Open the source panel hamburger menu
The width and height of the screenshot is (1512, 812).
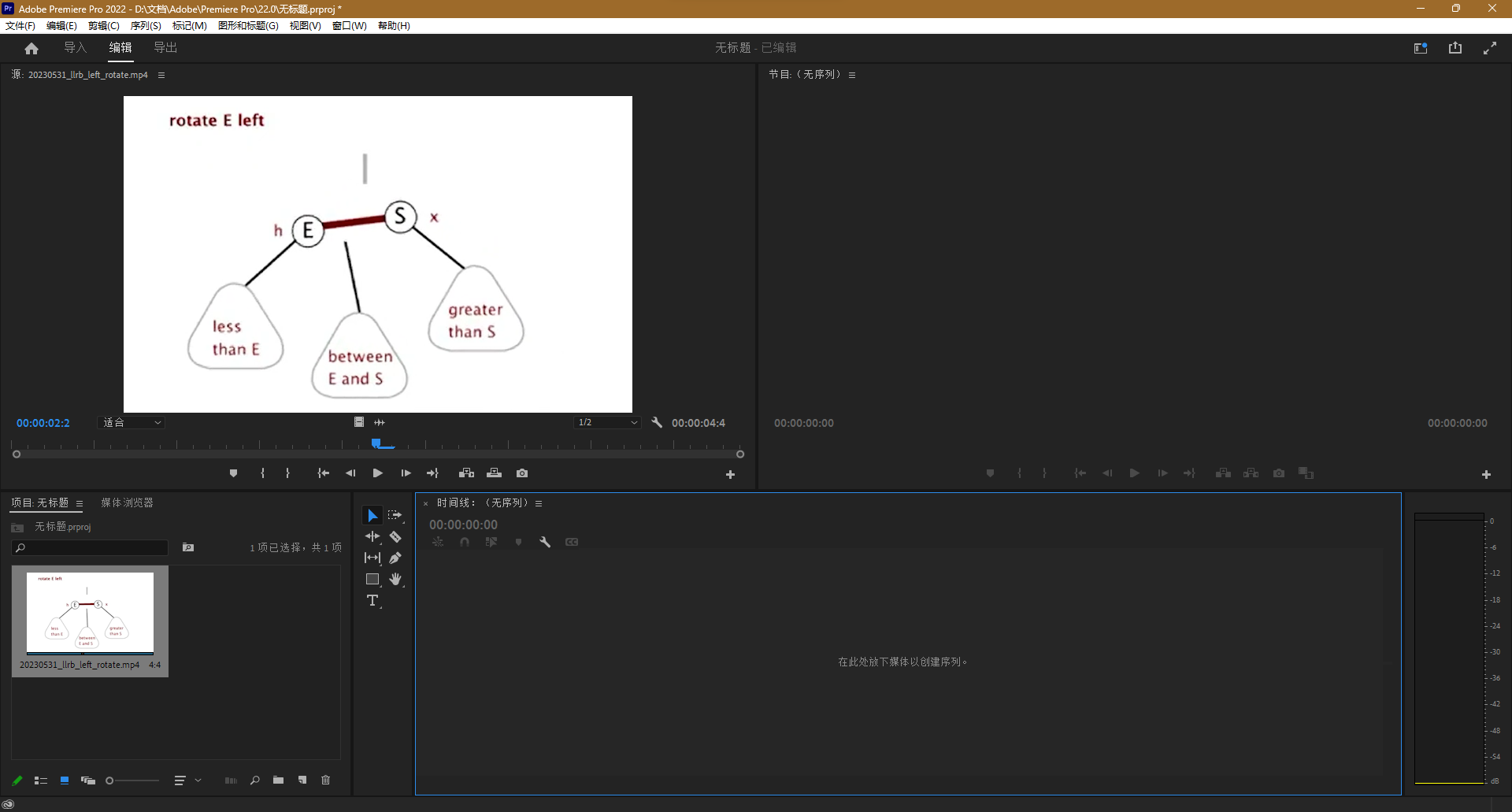click(x=161, y=76)
